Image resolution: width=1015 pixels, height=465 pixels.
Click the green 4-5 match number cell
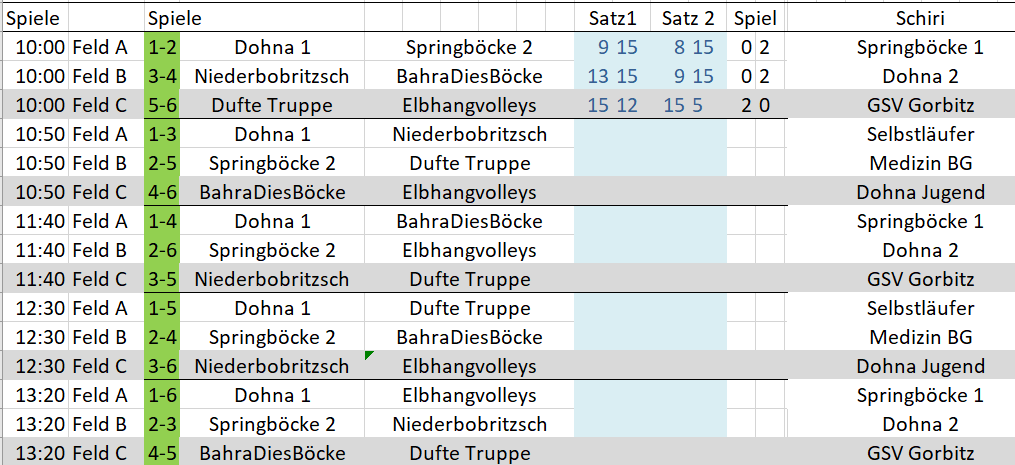tap(161, 453)
